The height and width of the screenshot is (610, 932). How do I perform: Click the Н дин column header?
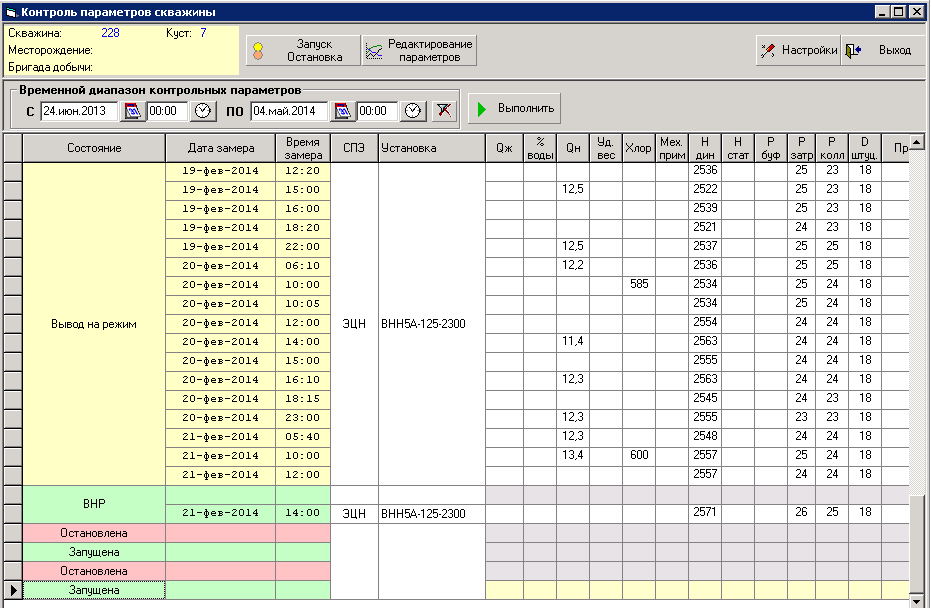(705, 148)
